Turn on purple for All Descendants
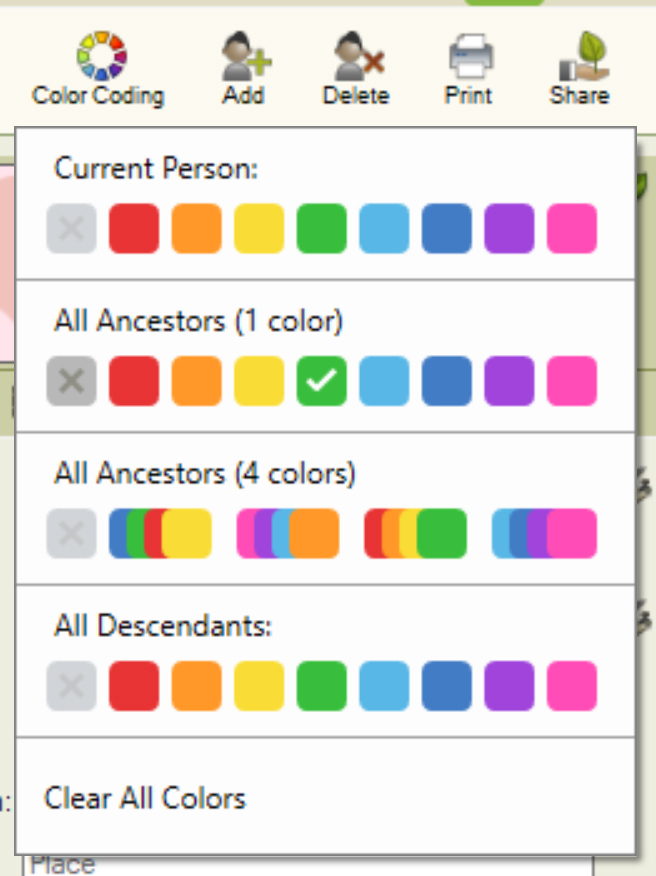The image size is (656, 876). coord(508,686)
